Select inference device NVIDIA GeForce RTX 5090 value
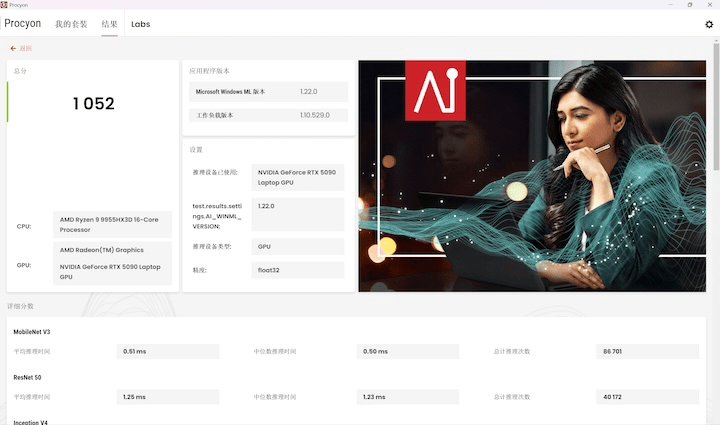Screen dimensions: 720x425 (x=297, y=177)
